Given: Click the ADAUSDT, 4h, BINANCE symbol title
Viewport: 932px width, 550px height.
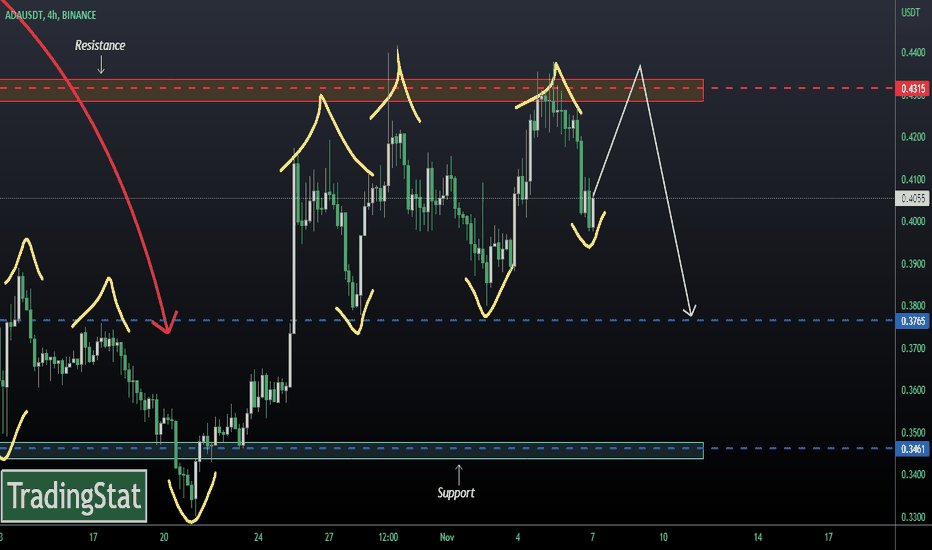Looking at the screenshot, I should coord(51,15).
